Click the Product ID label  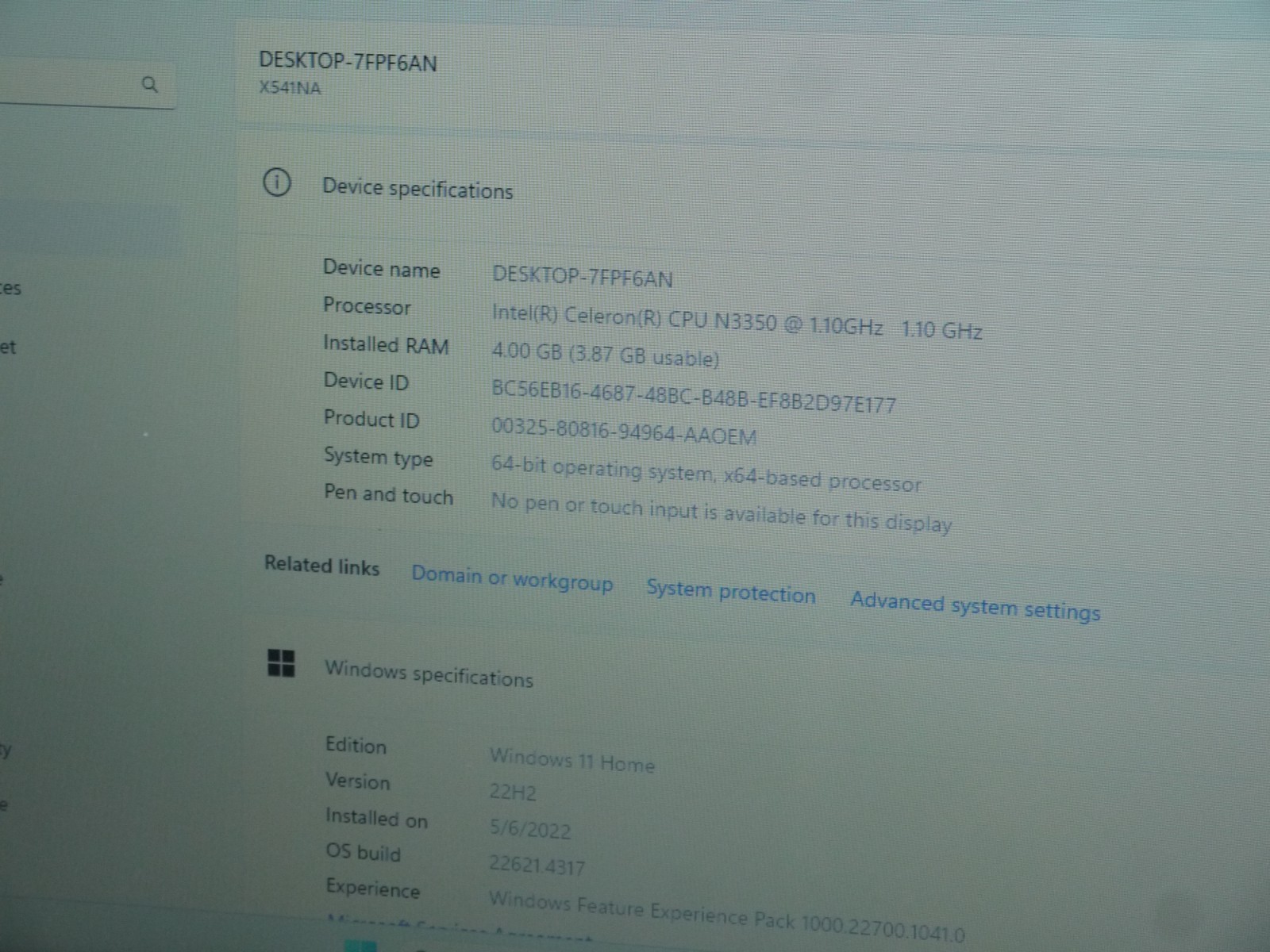[371, 419]
